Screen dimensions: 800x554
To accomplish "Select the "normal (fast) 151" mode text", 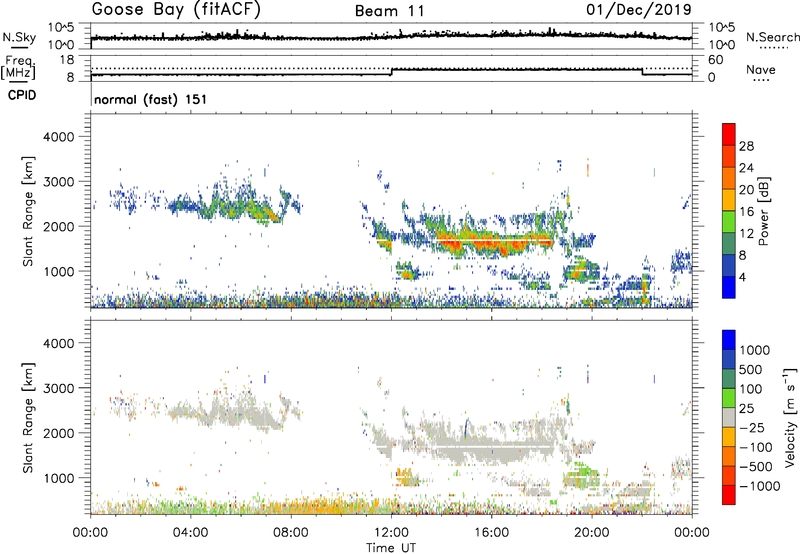I will pyautogui.click(x=151, y=99).
